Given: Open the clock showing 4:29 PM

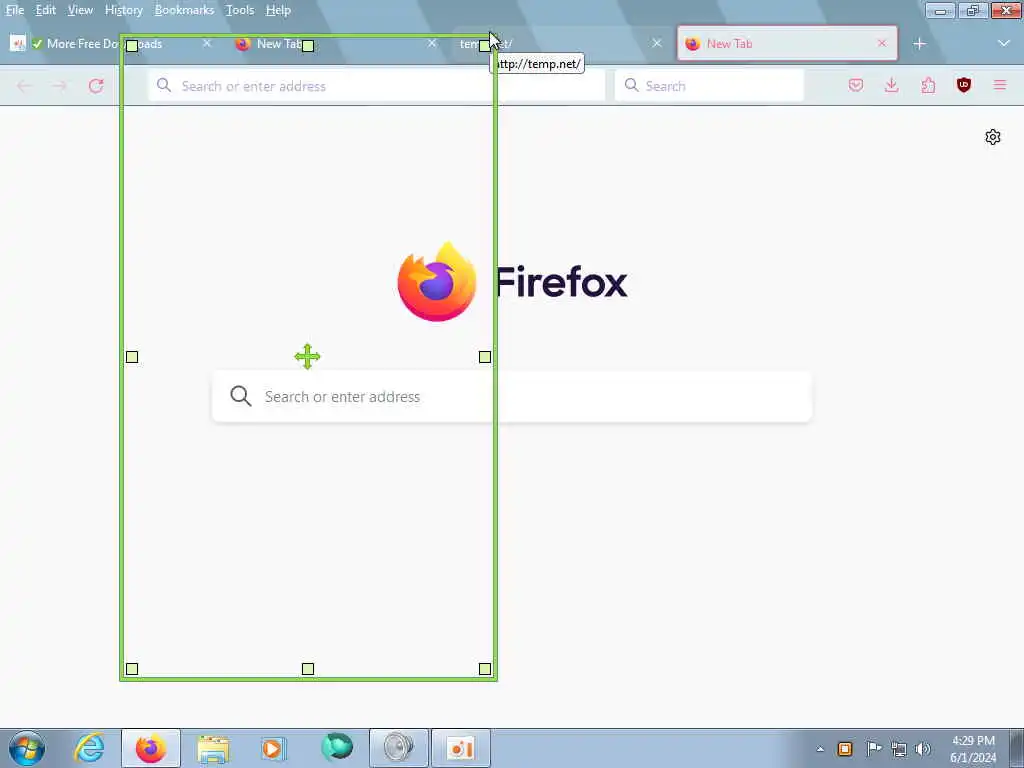Looking at the screenshot, I should click(x=973, y=749).
